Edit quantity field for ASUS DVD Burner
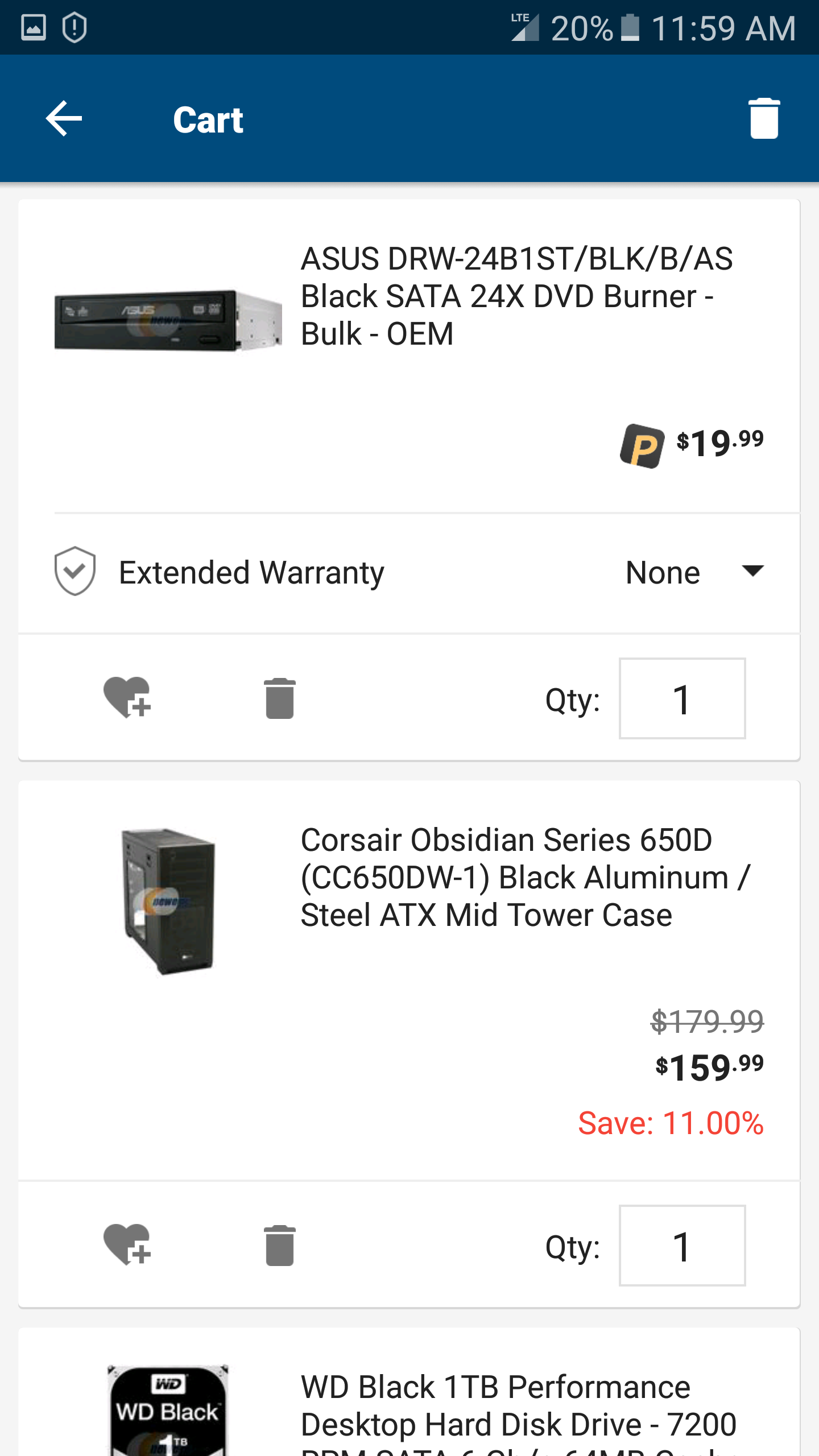Screen dimensions: 819x1456 click(x=682, y=698)
